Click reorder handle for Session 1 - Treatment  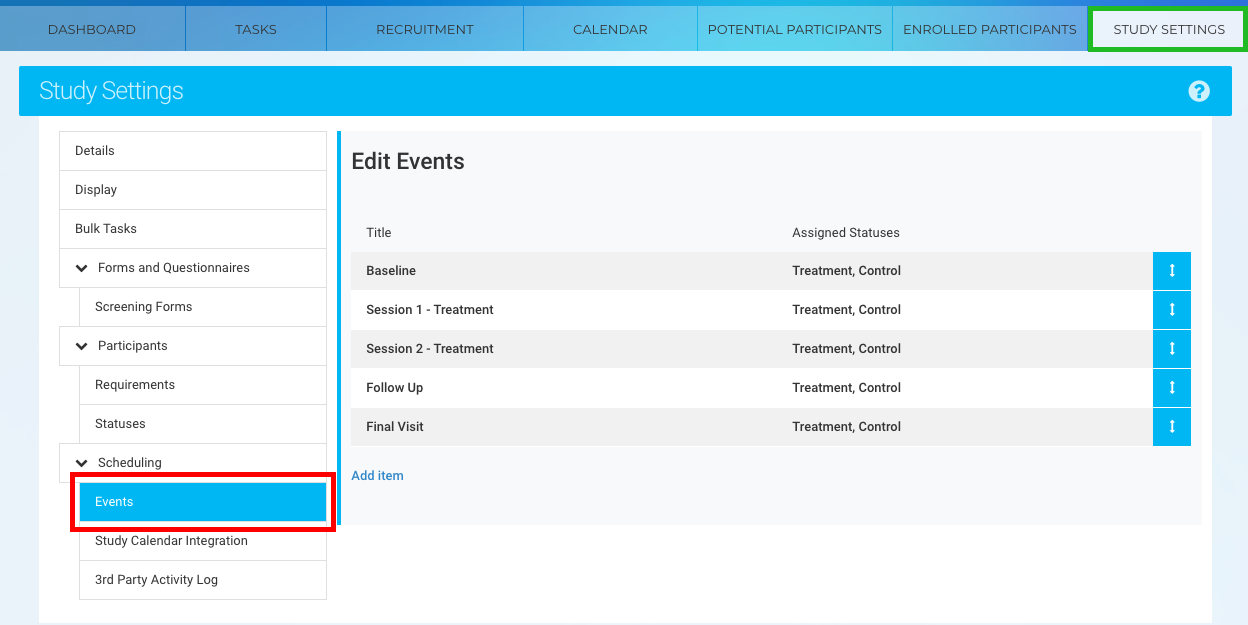1171,310
